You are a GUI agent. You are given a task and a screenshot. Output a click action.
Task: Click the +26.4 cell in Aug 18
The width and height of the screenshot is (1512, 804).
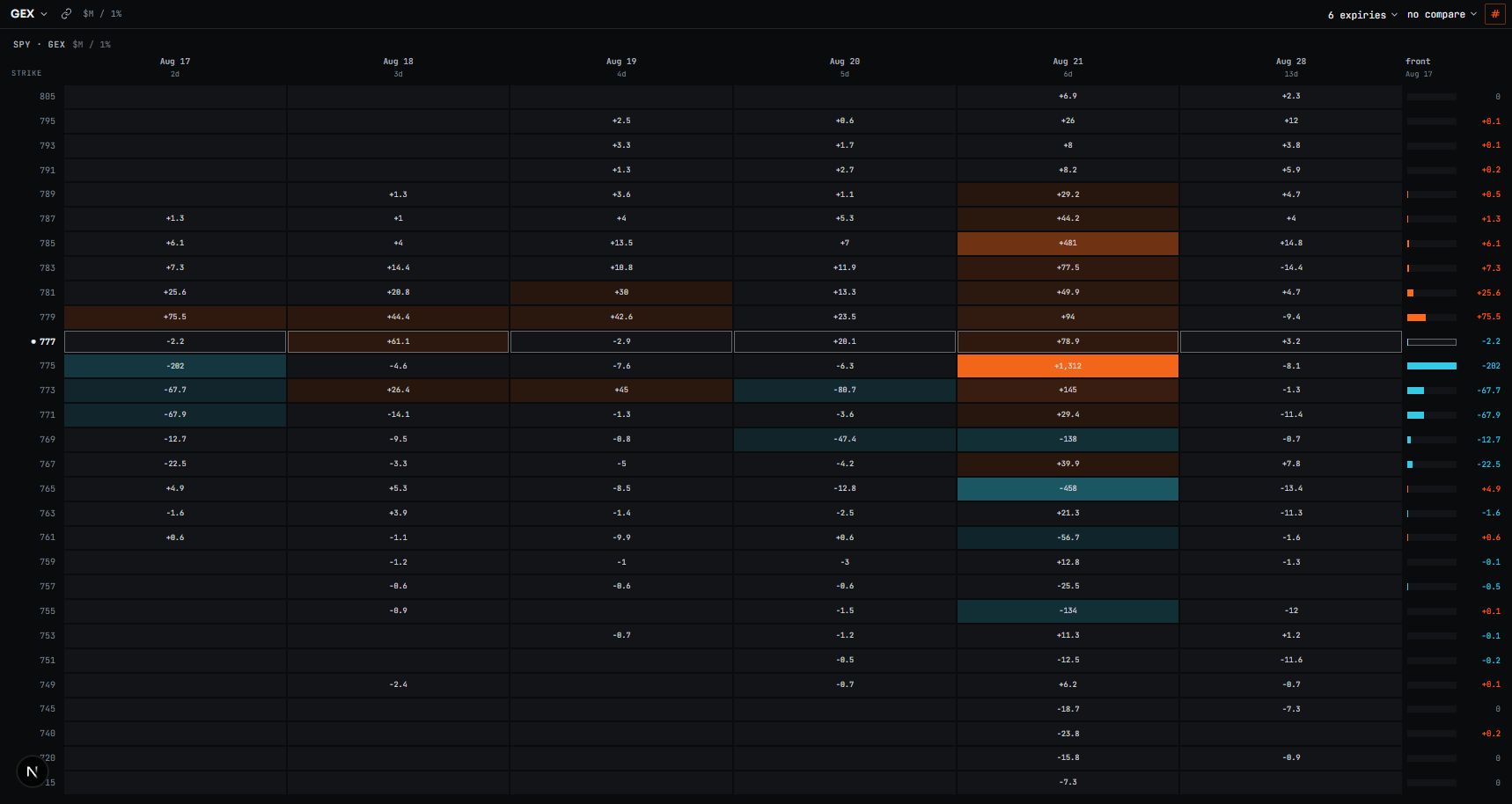pos(398,390)
